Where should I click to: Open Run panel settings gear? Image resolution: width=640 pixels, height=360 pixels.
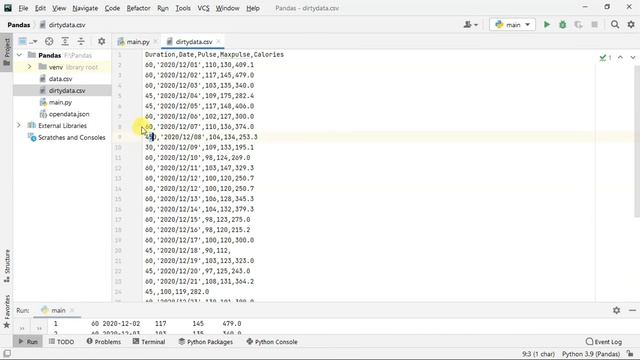click(x=616, y=311)
